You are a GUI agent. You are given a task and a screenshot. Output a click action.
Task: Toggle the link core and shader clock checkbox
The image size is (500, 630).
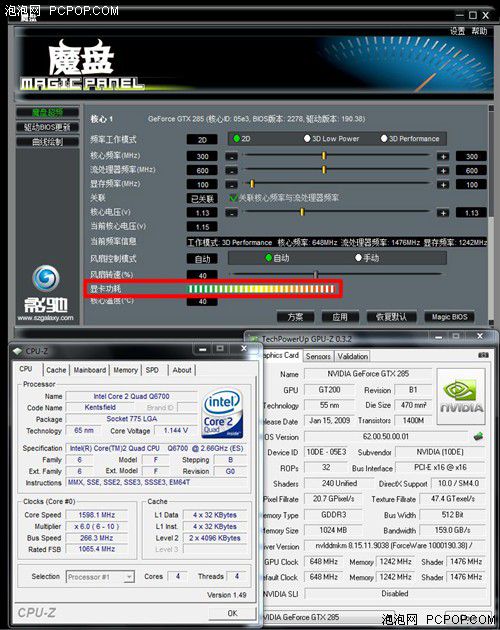[233, 198]
